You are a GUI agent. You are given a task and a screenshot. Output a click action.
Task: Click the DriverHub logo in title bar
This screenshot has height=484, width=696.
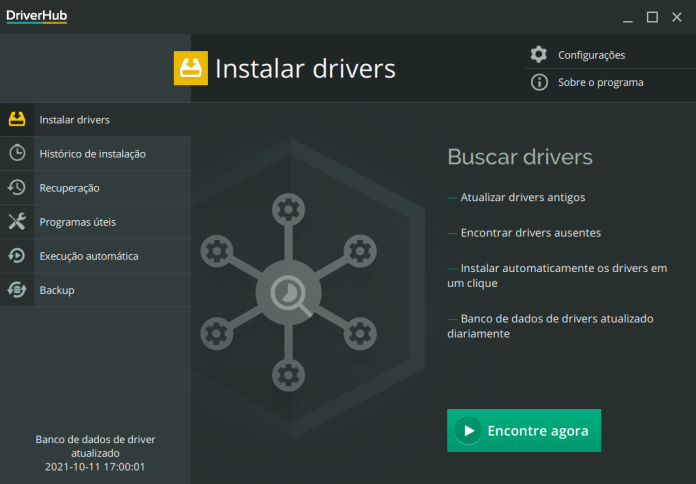tap(37, 16)
